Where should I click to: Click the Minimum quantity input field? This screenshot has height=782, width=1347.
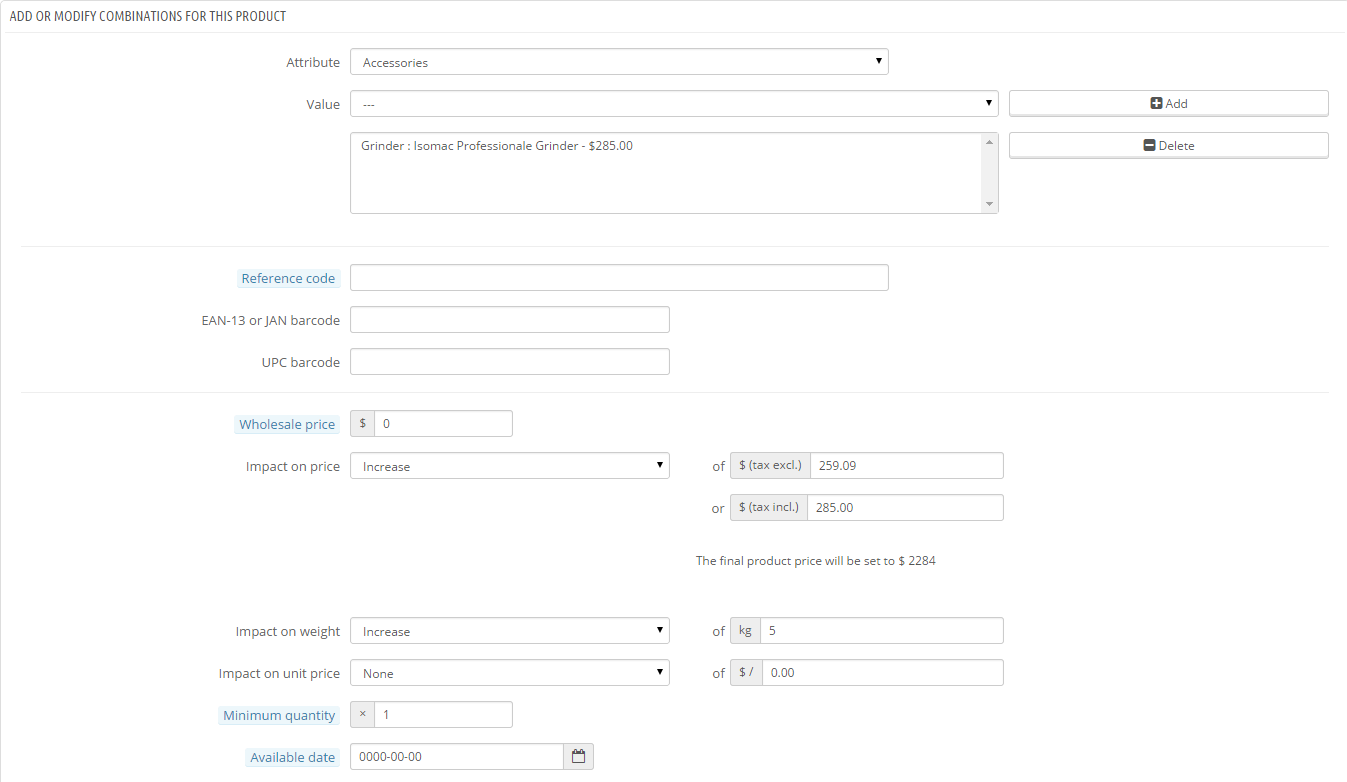443,715
